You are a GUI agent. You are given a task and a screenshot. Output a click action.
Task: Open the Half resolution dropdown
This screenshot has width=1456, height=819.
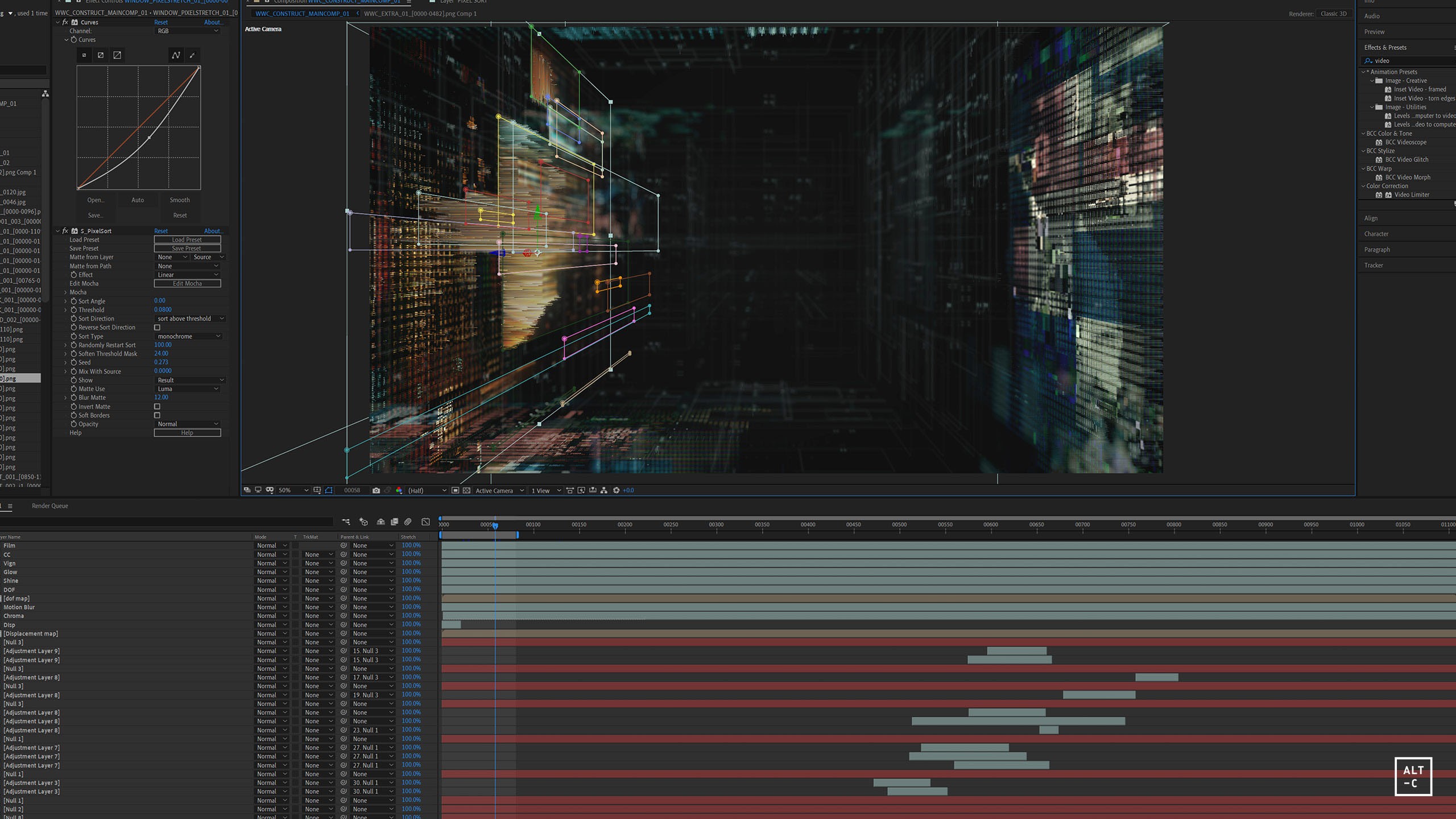[x=427, y=490]
